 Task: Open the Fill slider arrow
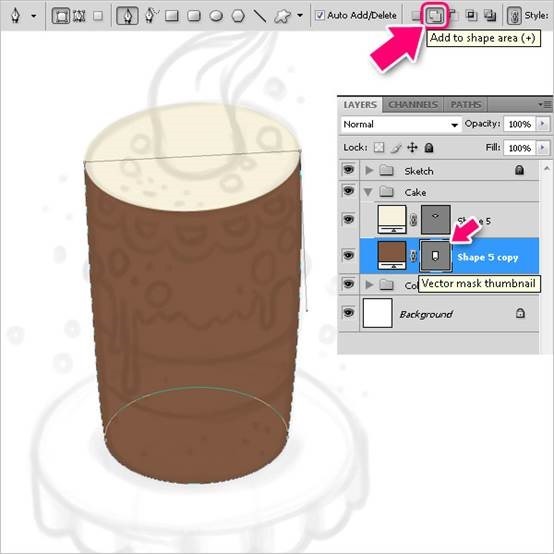click(543, 148)
